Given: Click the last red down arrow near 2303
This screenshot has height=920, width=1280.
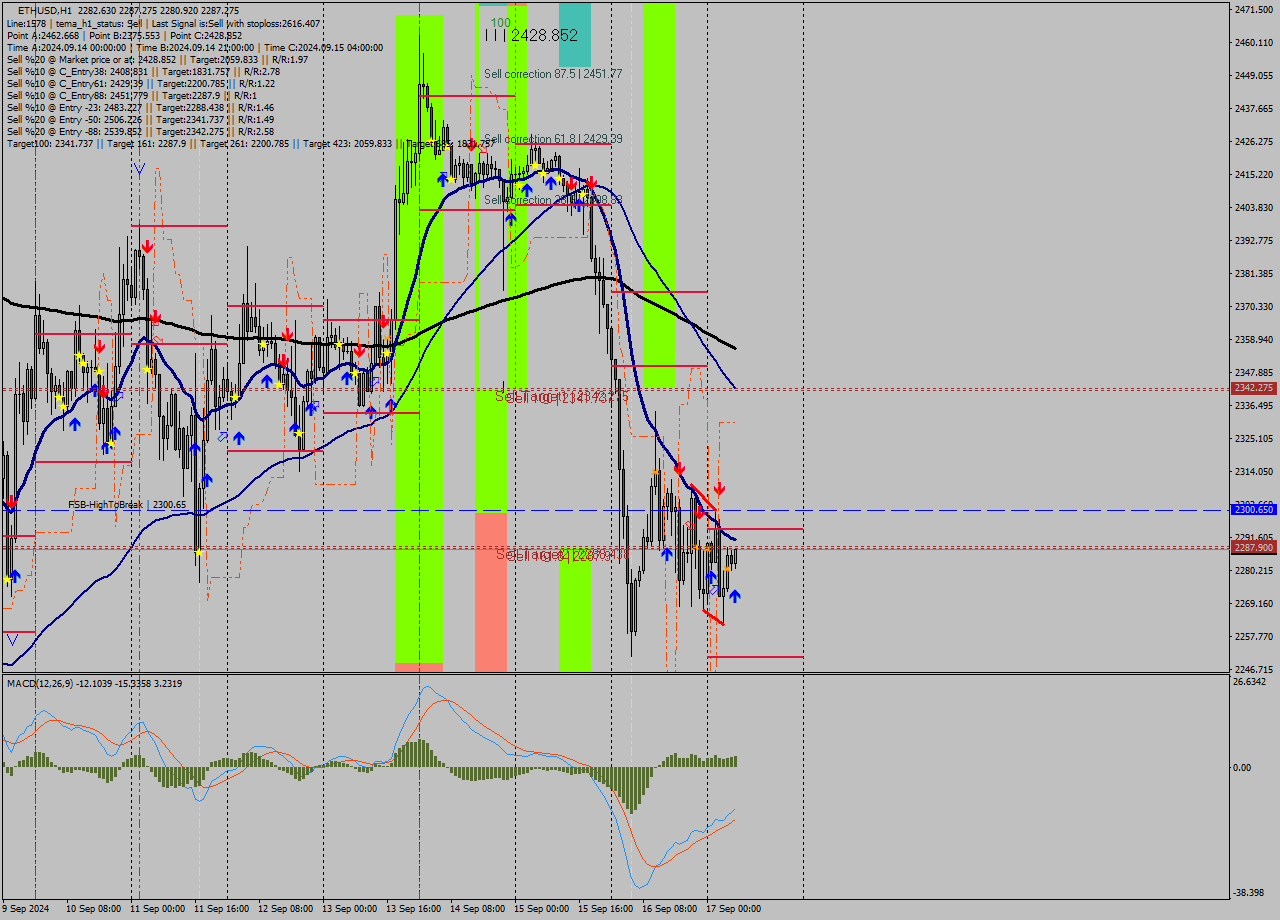Looking at the screenshot, I should point(719,489).
